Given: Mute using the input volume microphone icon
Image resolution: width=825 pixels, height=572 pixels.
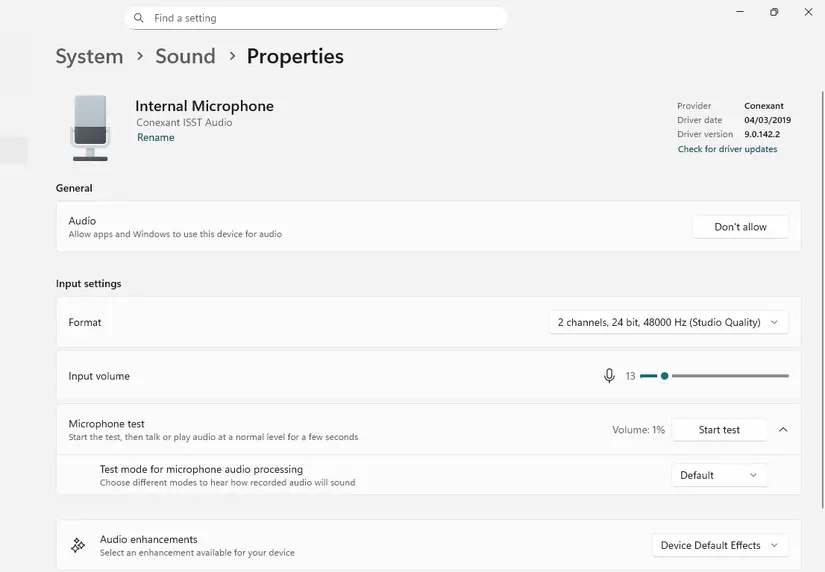Looking at the screenshot, I should point(609,376).
